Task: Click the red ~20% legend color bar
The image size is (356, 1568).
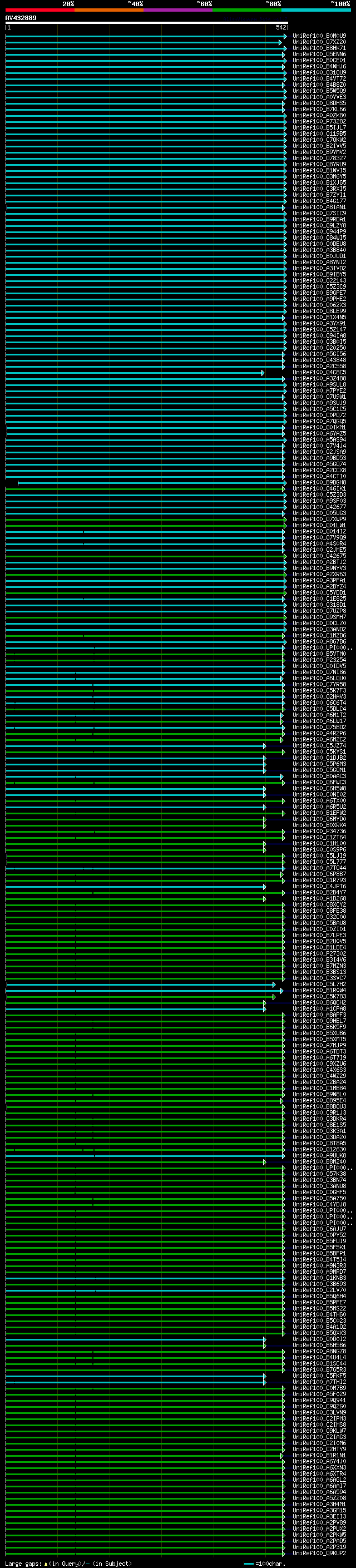Action: coord(39,11)
